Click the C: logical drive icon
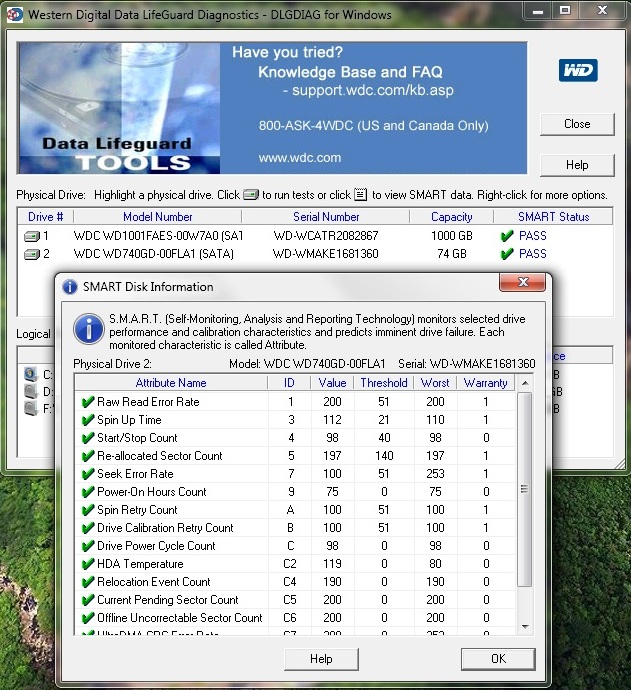The image size is (631, 690). 31,374
